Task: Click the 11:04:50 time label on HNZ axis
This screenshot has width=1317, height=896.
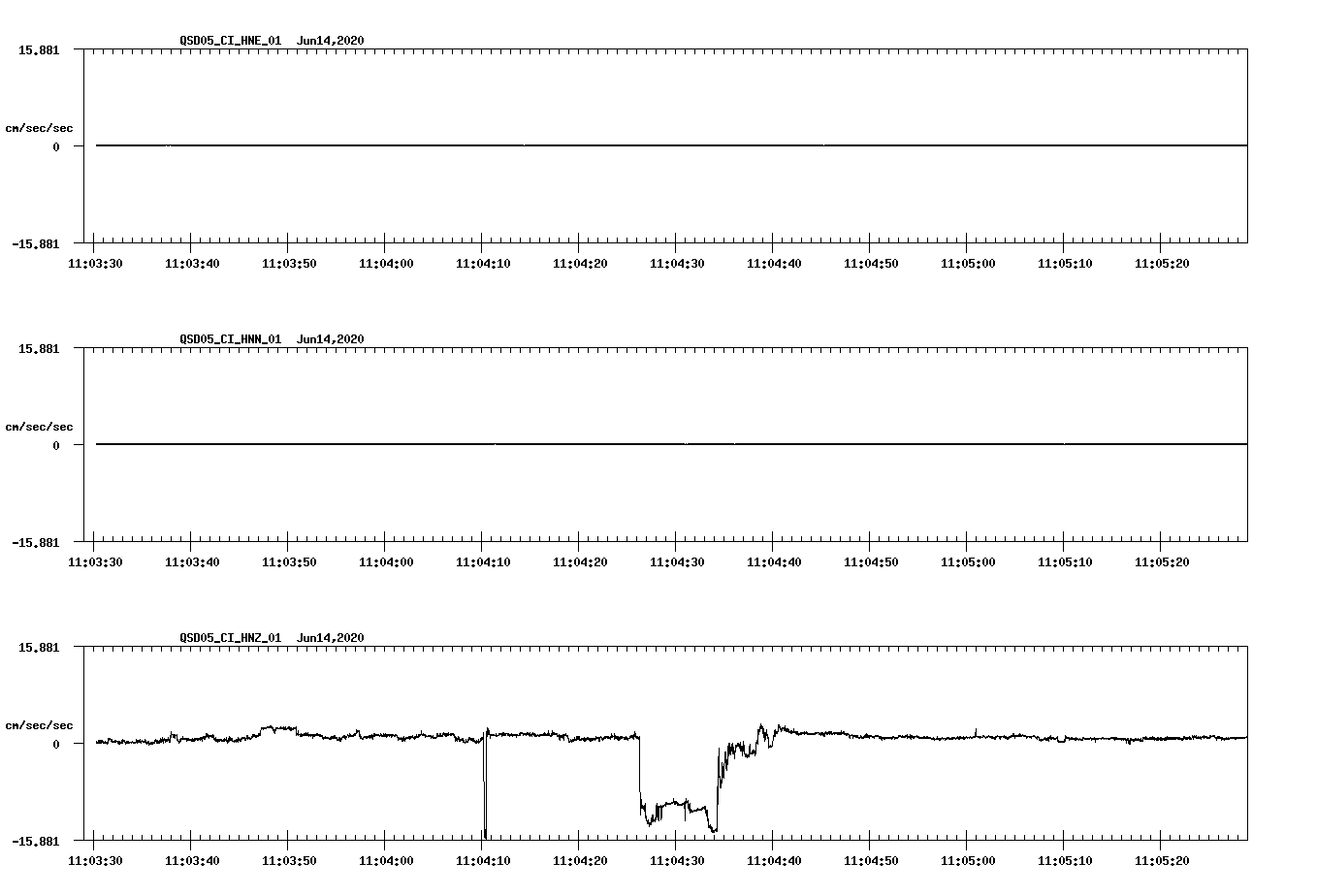Action: 871,861
